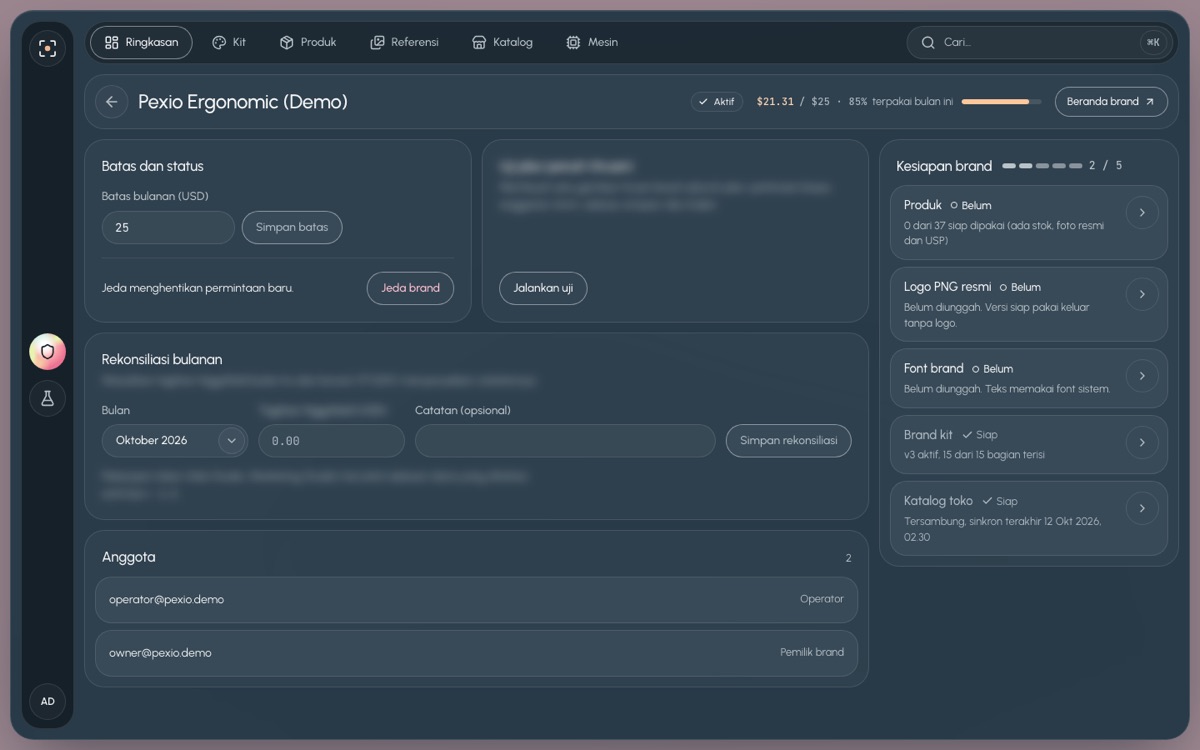
Task: Switch to the Kit tab
Action: (229, 43)
